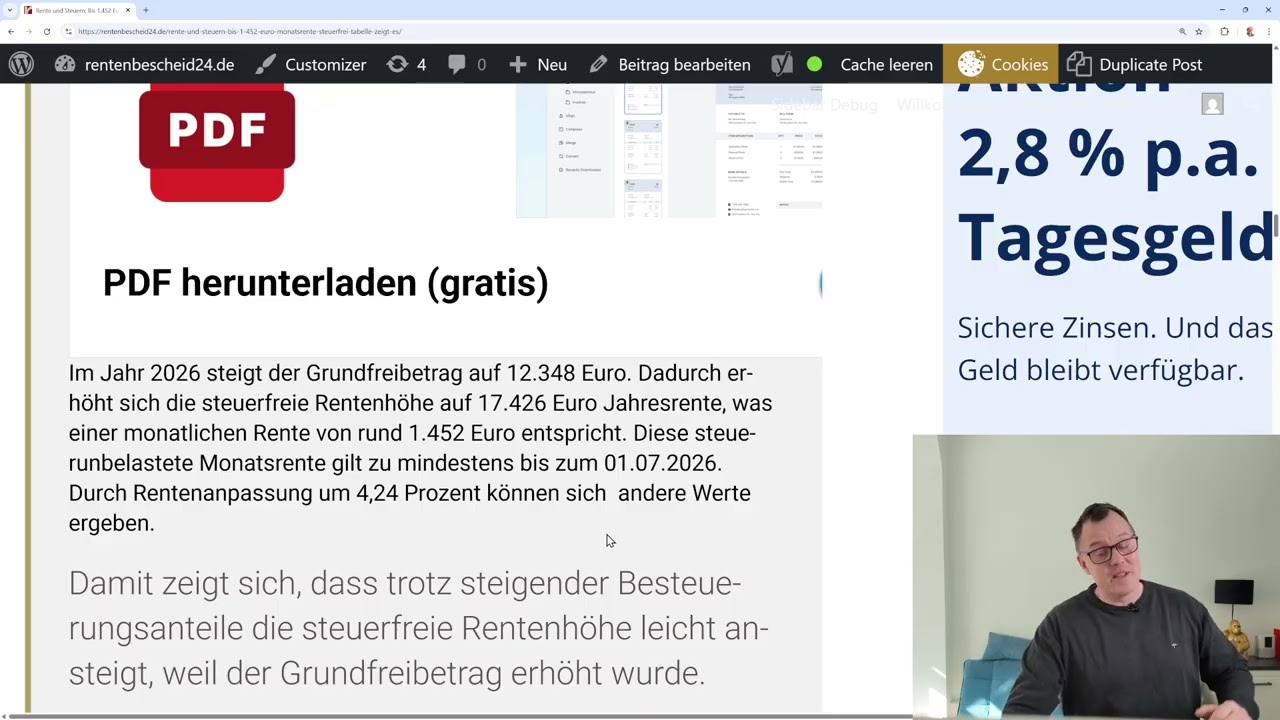
Task: Open the user avatar account menu
Action: (x=1212, y=104)
